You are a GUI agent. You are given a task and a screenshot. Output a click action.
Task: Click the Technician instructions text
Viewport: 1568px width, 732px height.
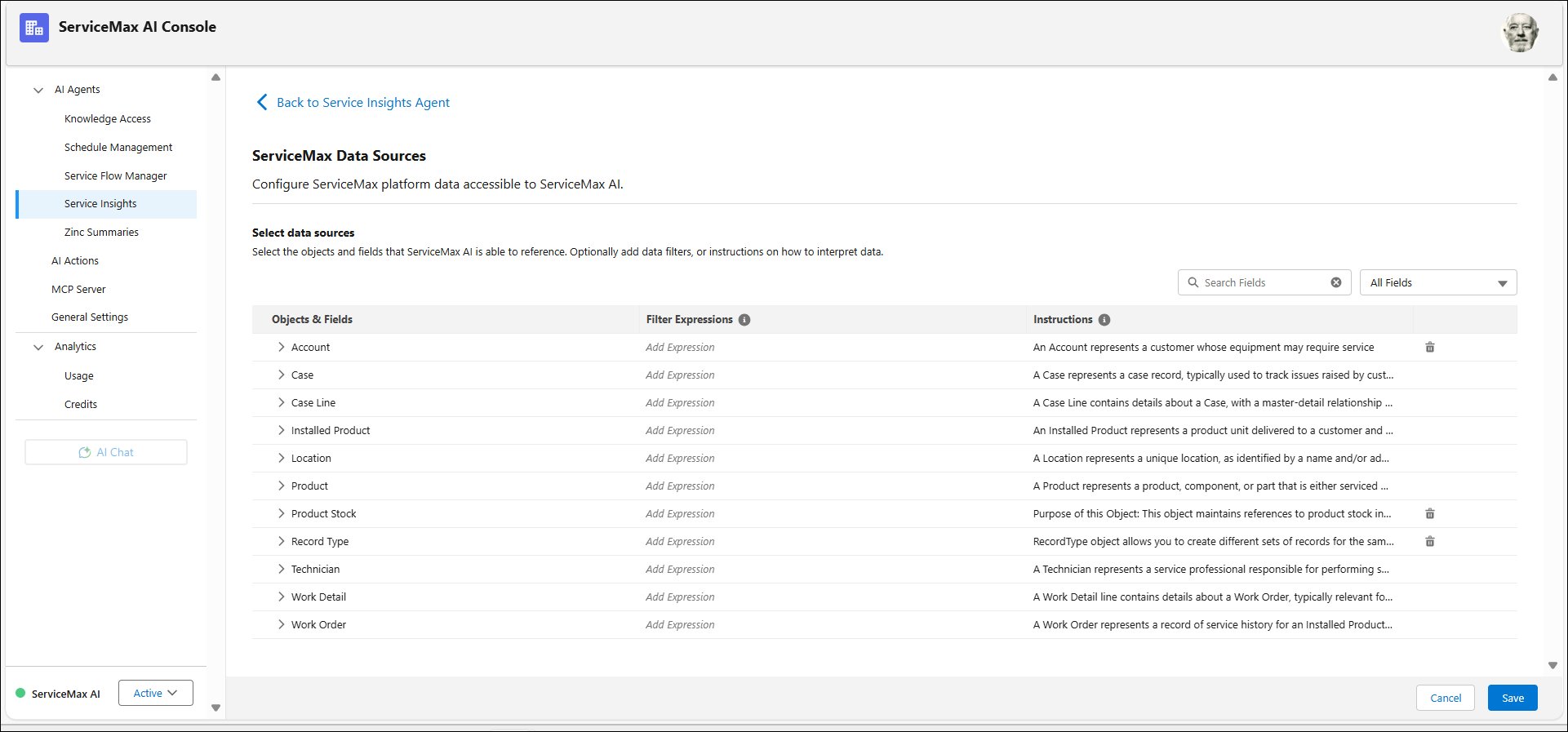pyautogui.click(x=1211, y=570)
